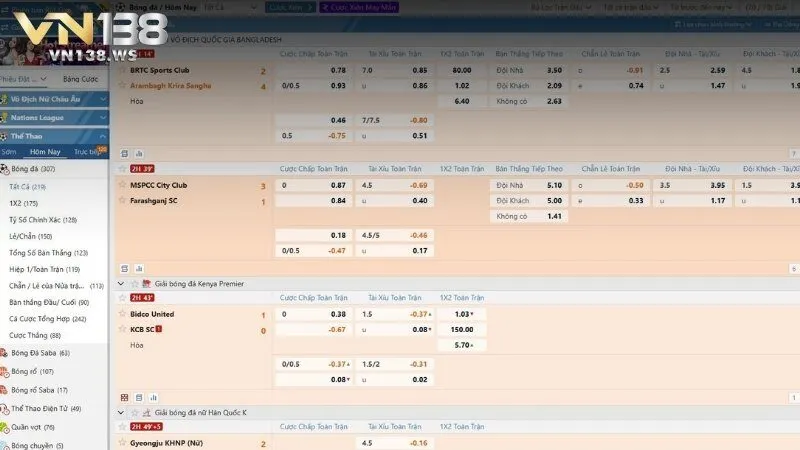Click the Kenya Premier league flag icon
The width and height of the screenshot is (800, 450).
[x=146, y=284]
